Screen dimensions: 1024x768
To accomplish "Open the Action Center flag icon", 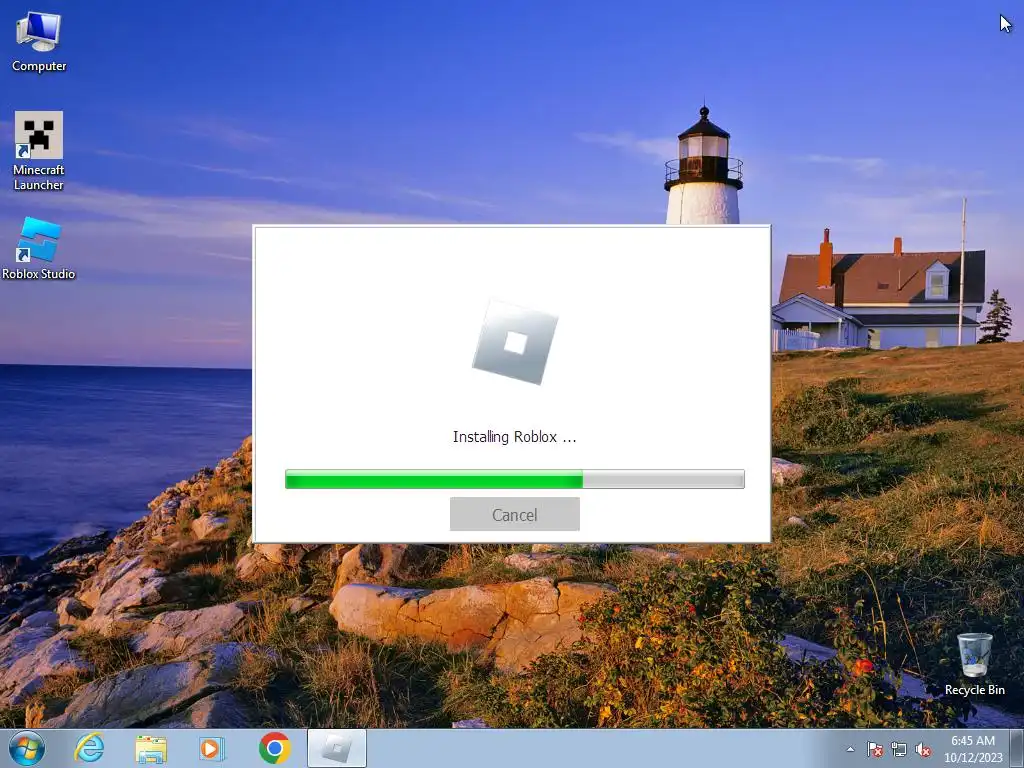I will [x=875, y=749].
